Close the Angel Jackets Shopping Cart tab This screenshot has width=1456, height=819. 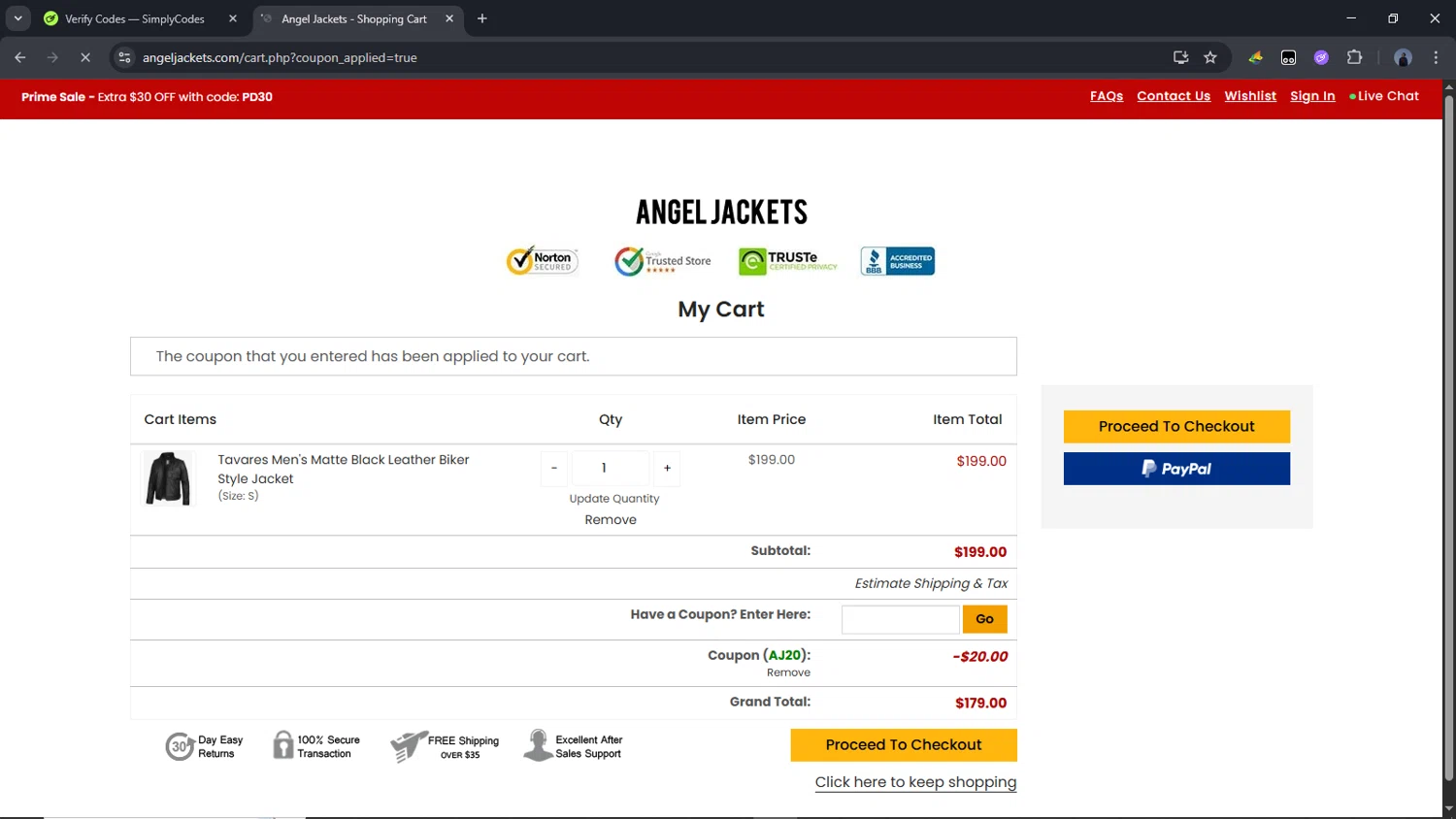click(449, 18)
